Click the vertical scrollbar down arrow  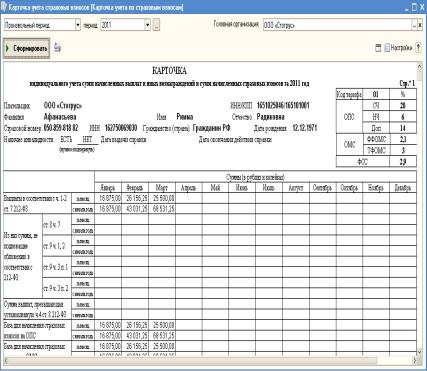(x=420, y=352)
